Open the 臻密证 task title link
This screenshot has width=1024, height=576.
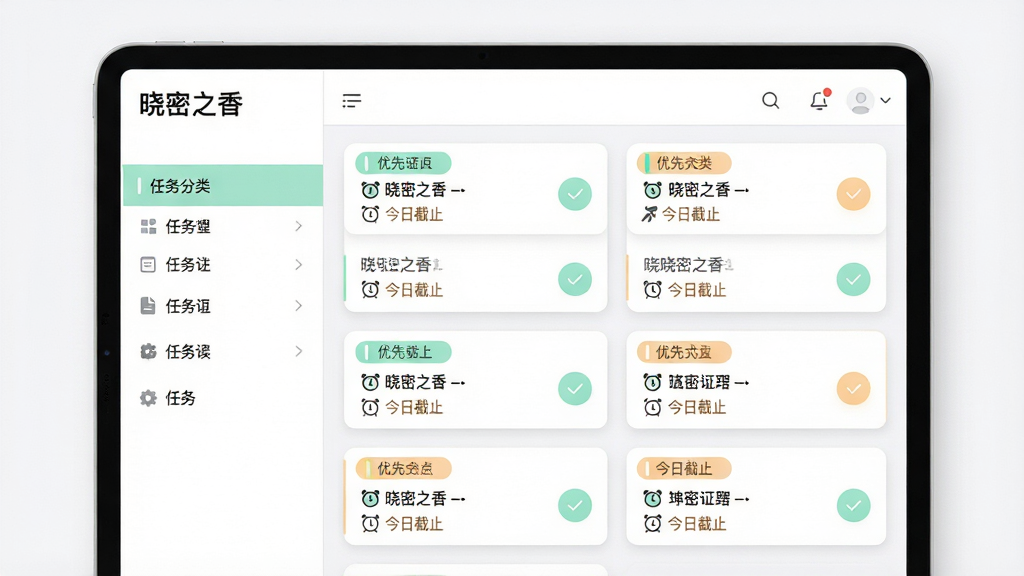click(709, 382)
